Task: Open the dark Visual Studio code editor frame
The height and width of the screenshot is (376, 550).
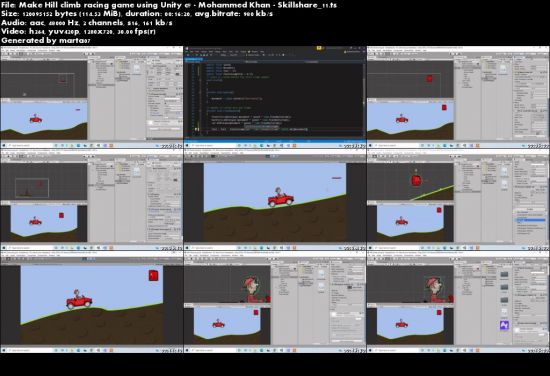Action: (275, 97)
